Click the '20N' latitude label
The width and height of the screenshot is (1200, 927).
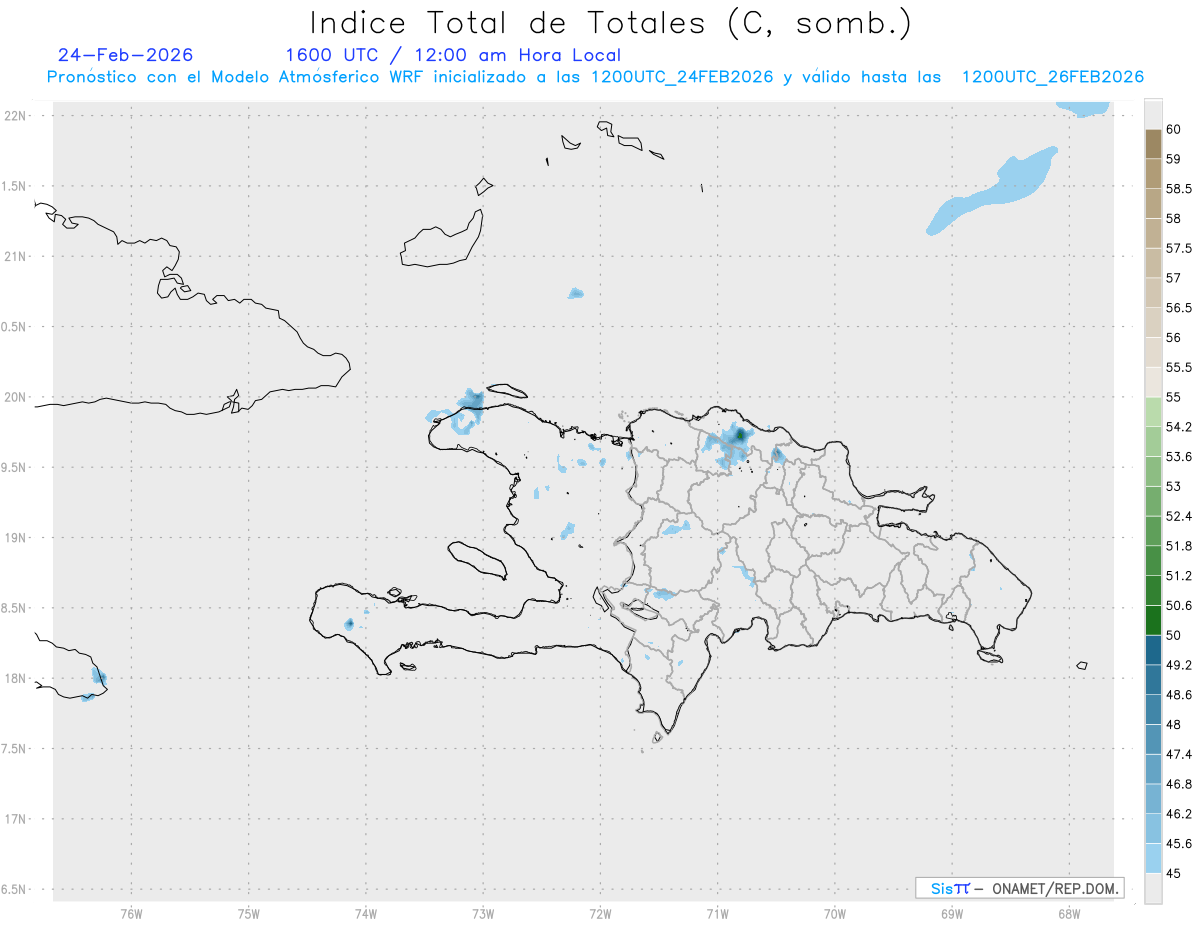[x=15, y=397]
